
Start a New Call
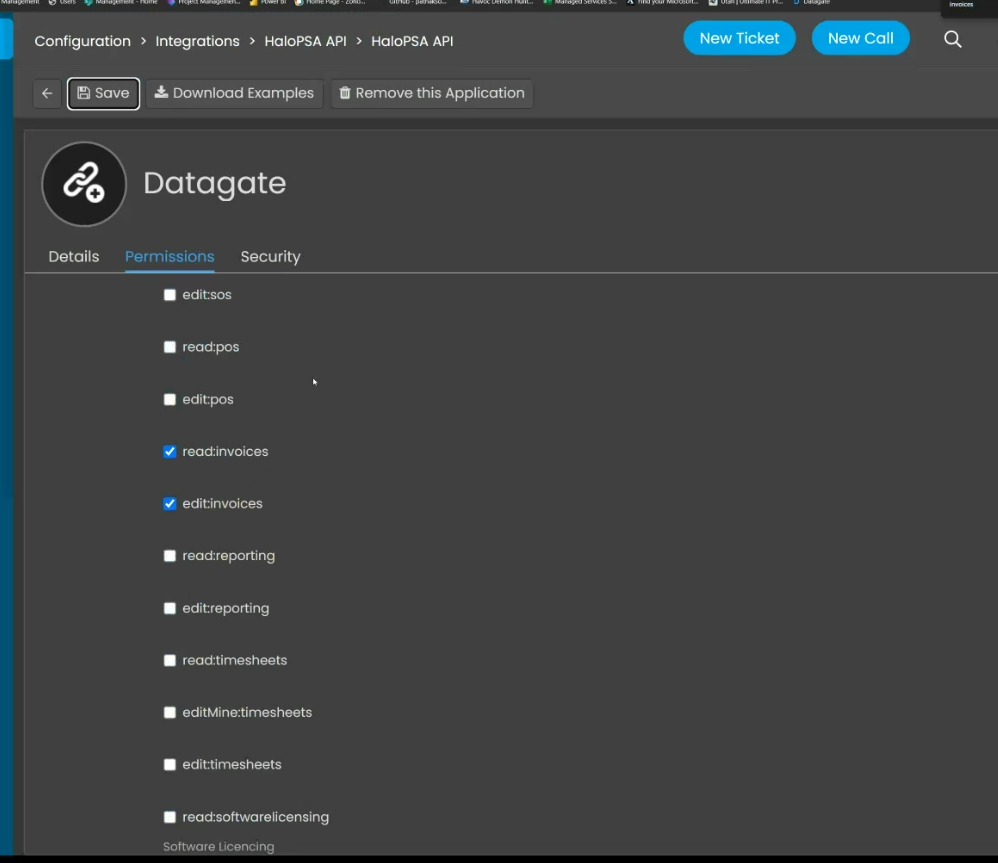[860, 38]
